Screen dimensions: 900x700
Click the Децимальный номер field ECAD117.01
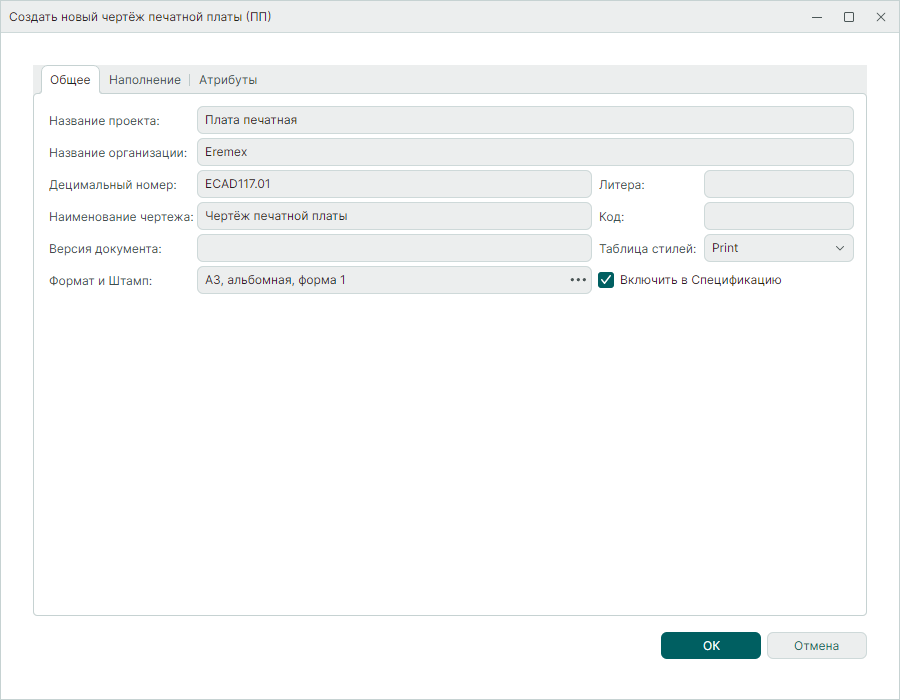point(394,184)
